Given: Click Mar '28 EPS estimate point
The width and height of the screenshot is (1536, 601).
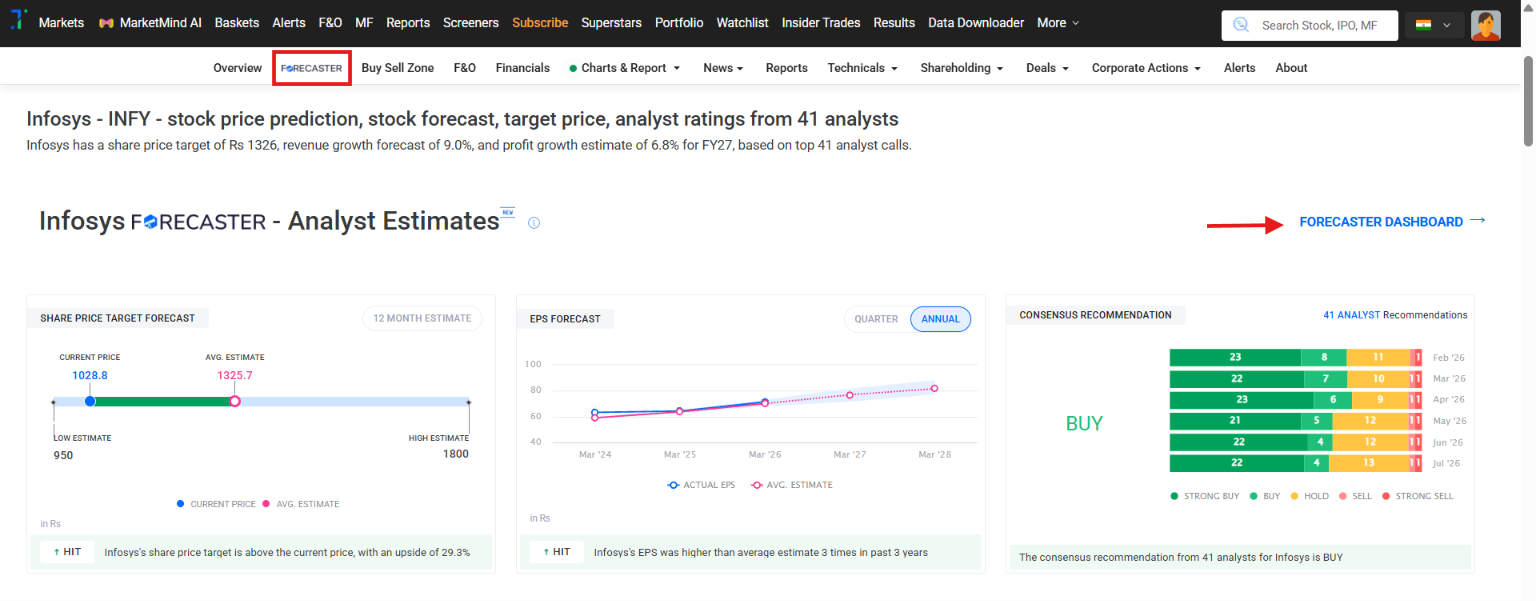Looking at the screenshot, I should (x=935, y=388).
